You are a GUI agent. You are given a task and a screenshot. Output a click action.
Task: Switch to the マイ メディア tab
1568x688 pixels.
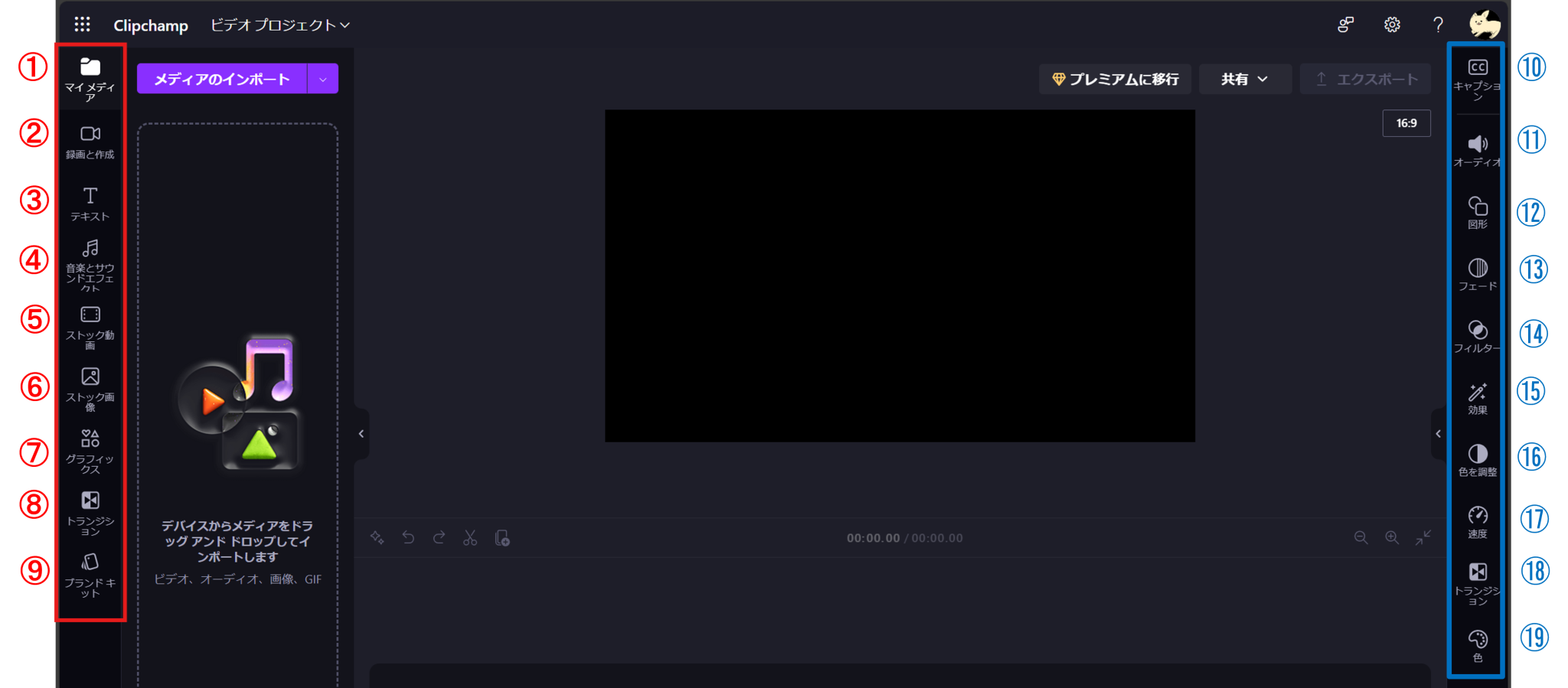(90, 78)
